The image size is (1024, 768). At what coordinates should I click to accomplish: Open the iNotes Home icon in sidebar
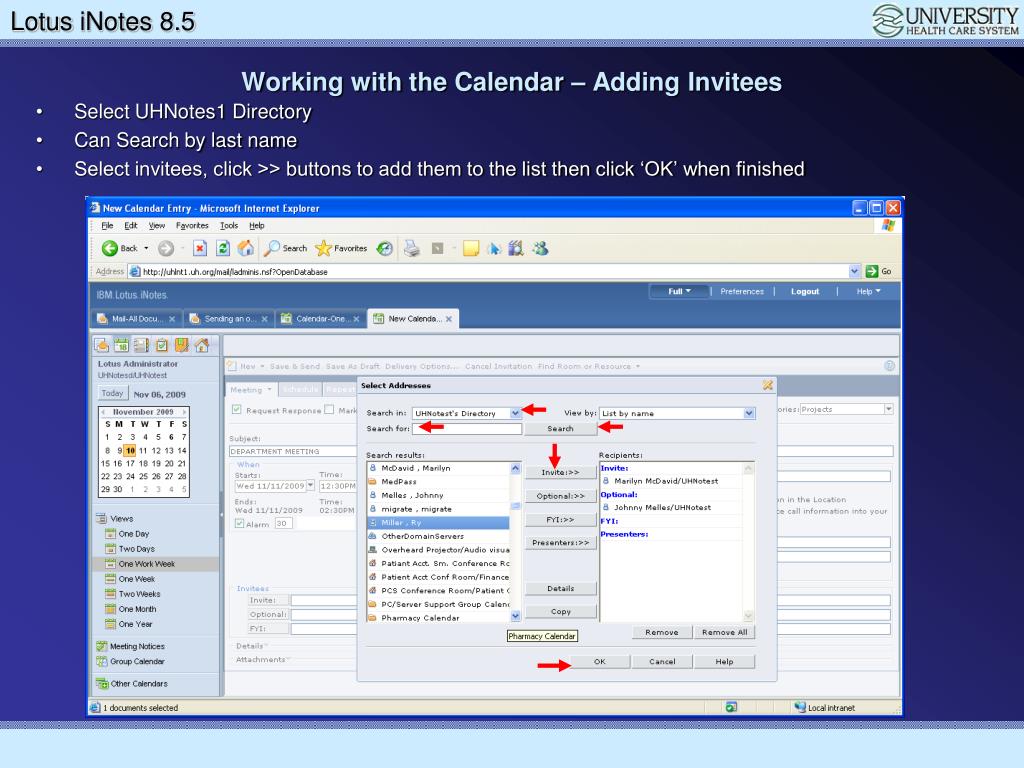pyautogui.click(x=202, y=345)
